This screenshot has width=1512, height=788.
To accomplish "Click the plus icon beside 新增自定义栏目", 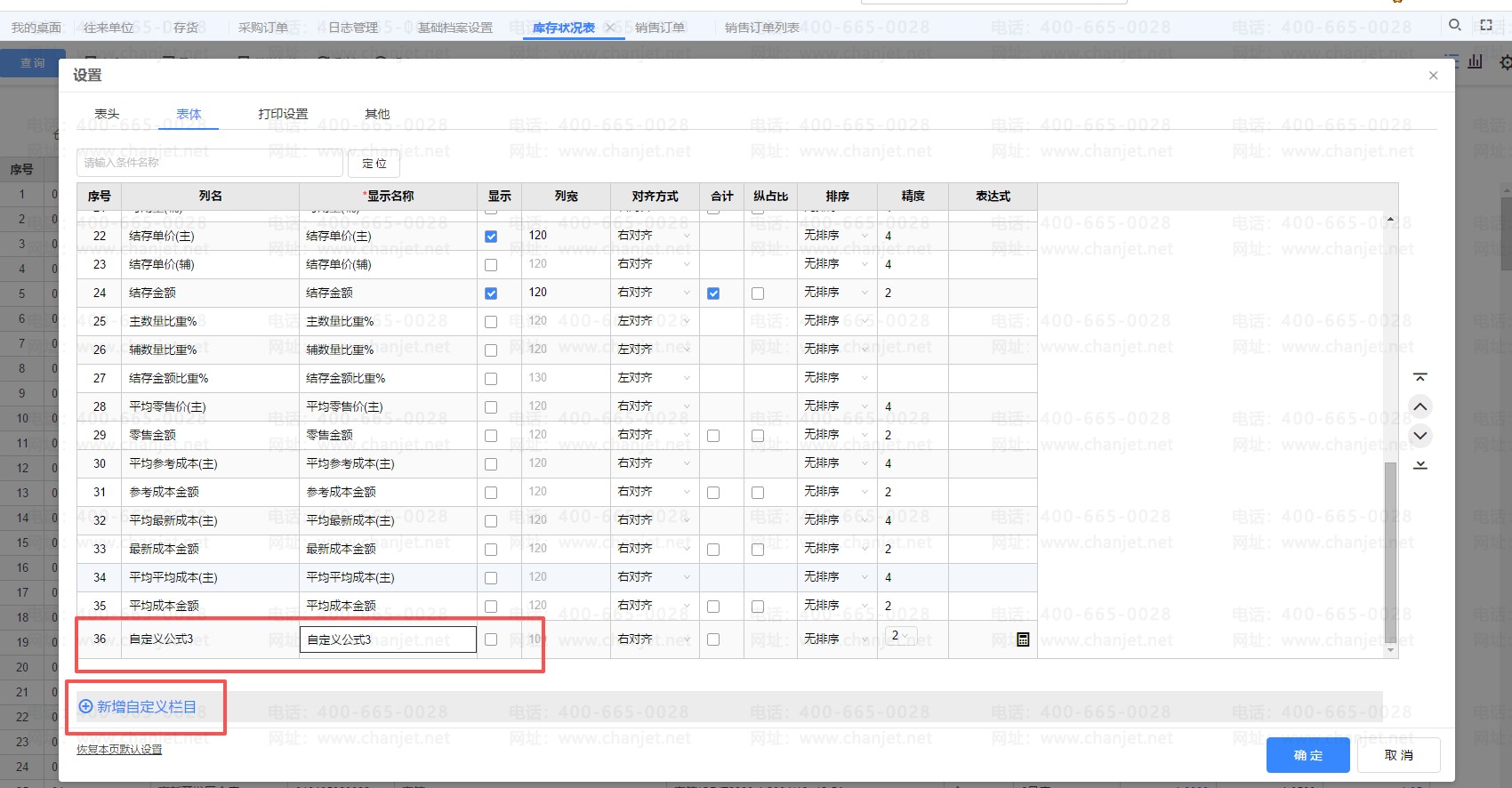I will click(86, 707).
